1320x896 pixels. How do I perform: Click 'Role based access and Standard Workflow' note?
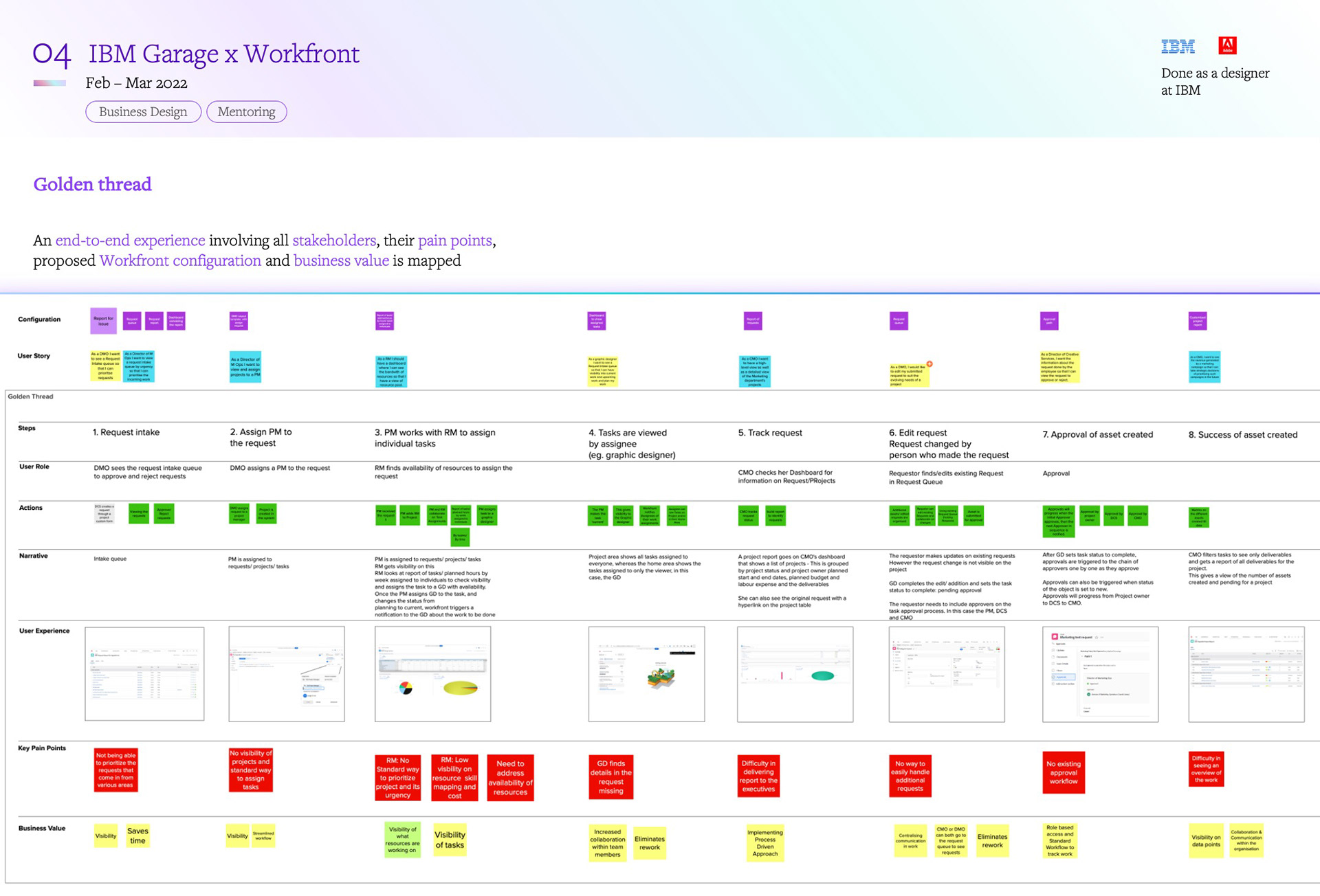tap(1060, 840)
